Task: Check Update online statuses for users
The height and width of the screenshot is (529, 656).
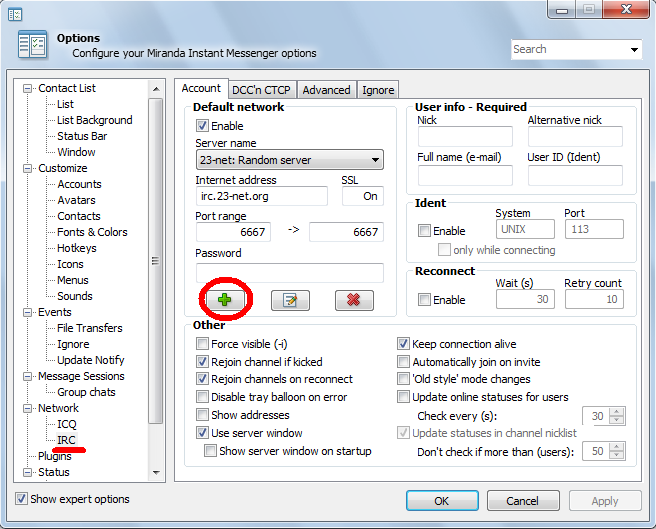Action: [x=403, y=397]
